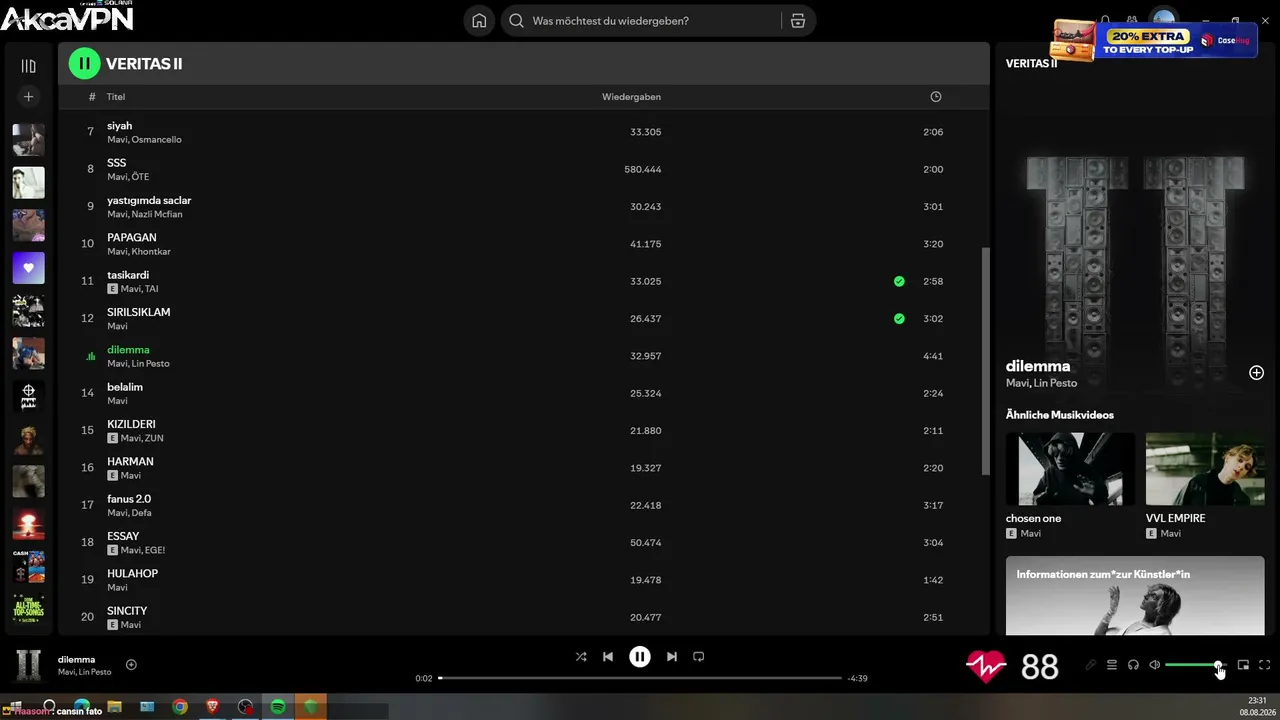Skip to the previous track

[x=608, y=657]
